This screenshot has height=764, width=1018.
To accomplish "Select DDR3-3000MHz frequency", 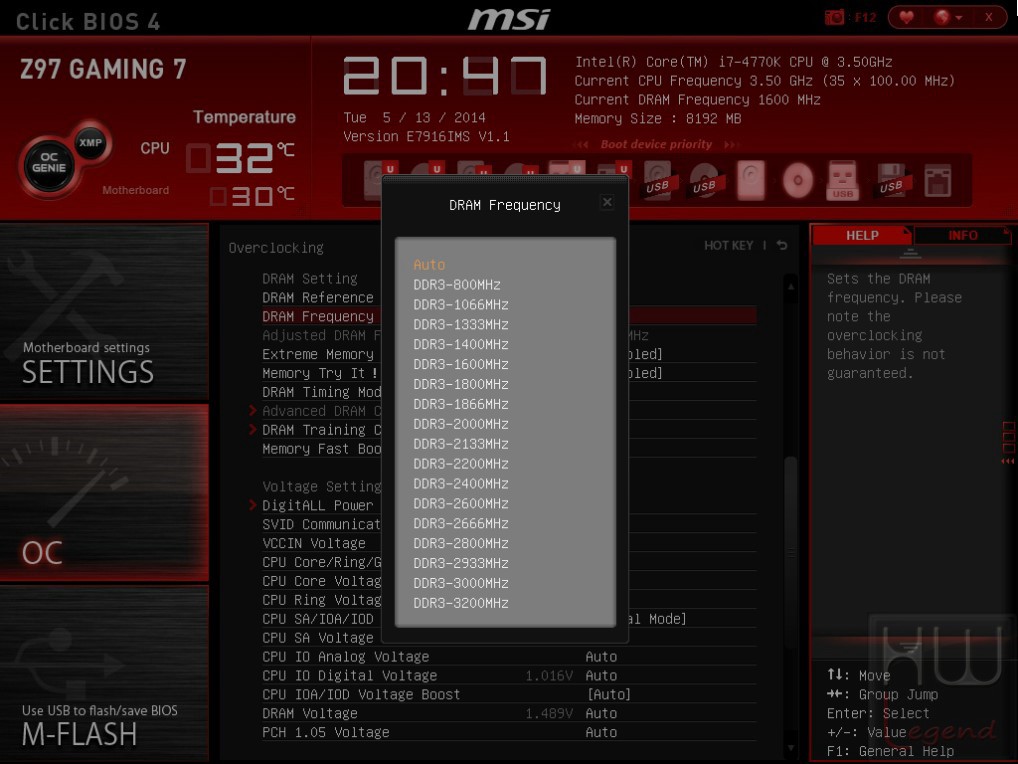I will pyautogui.click(x=460, y=584).
